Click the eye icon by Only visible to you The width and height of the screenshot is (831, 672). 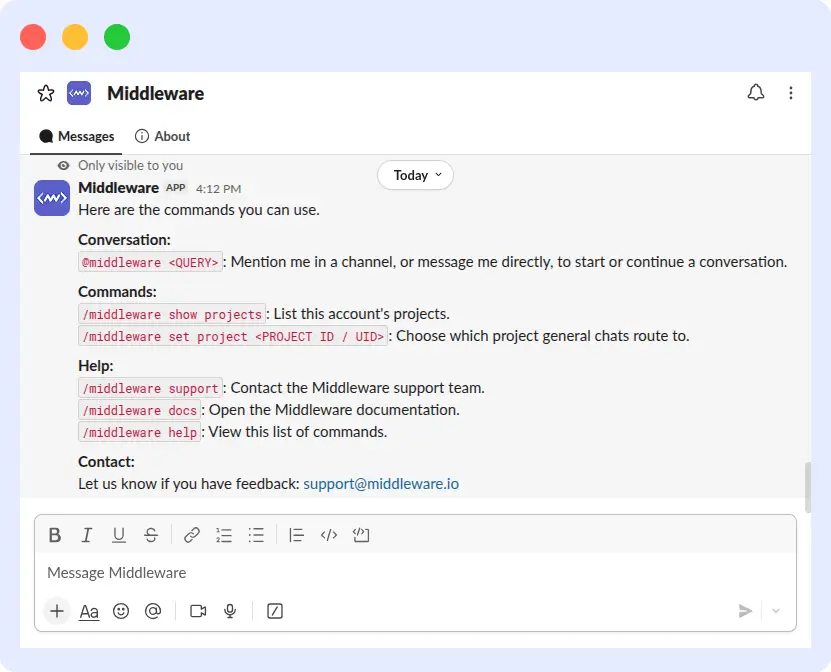point(64,165)
